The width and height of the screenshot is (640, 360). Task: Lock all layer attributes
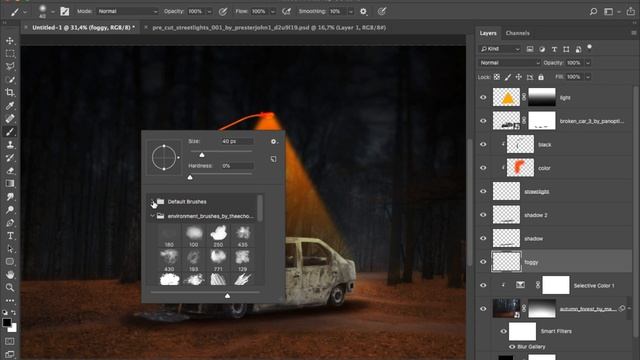point(541,77)
